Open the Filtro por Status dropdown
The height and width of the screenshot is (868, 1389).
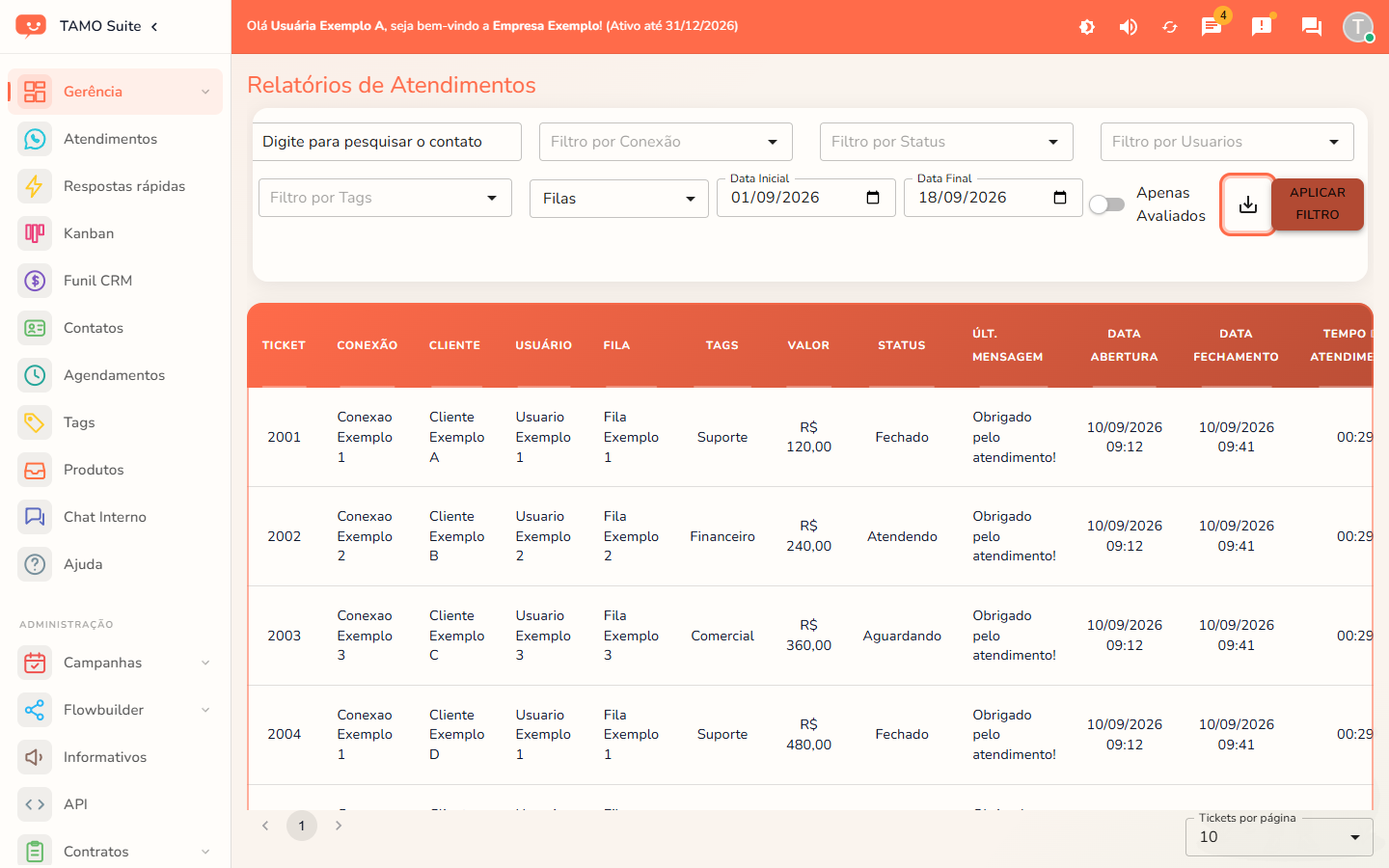[x=946, y=142]
